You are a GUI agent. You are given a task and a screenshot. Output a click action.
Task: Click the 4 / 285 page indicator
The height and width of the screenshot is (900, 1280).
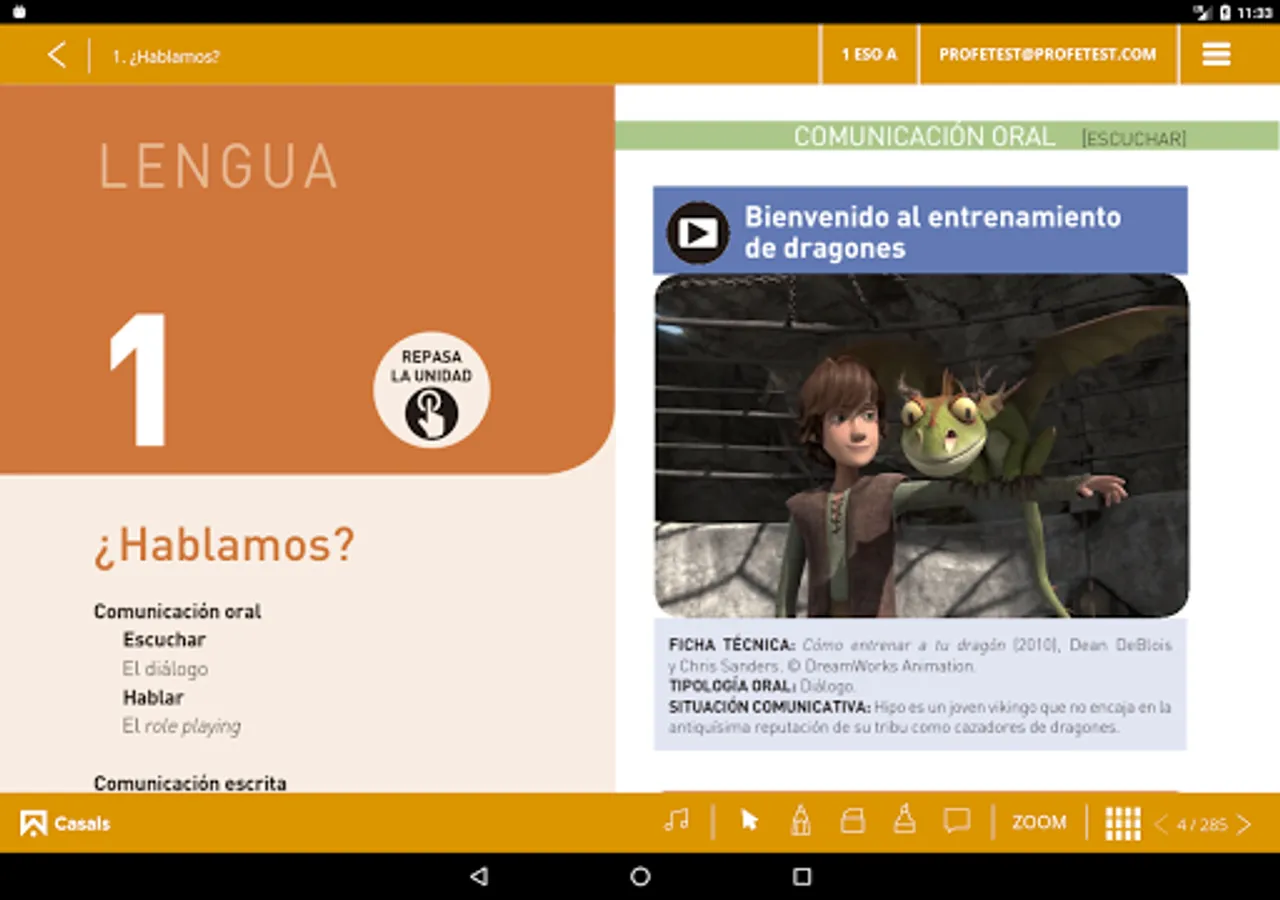coord(1202,825)
